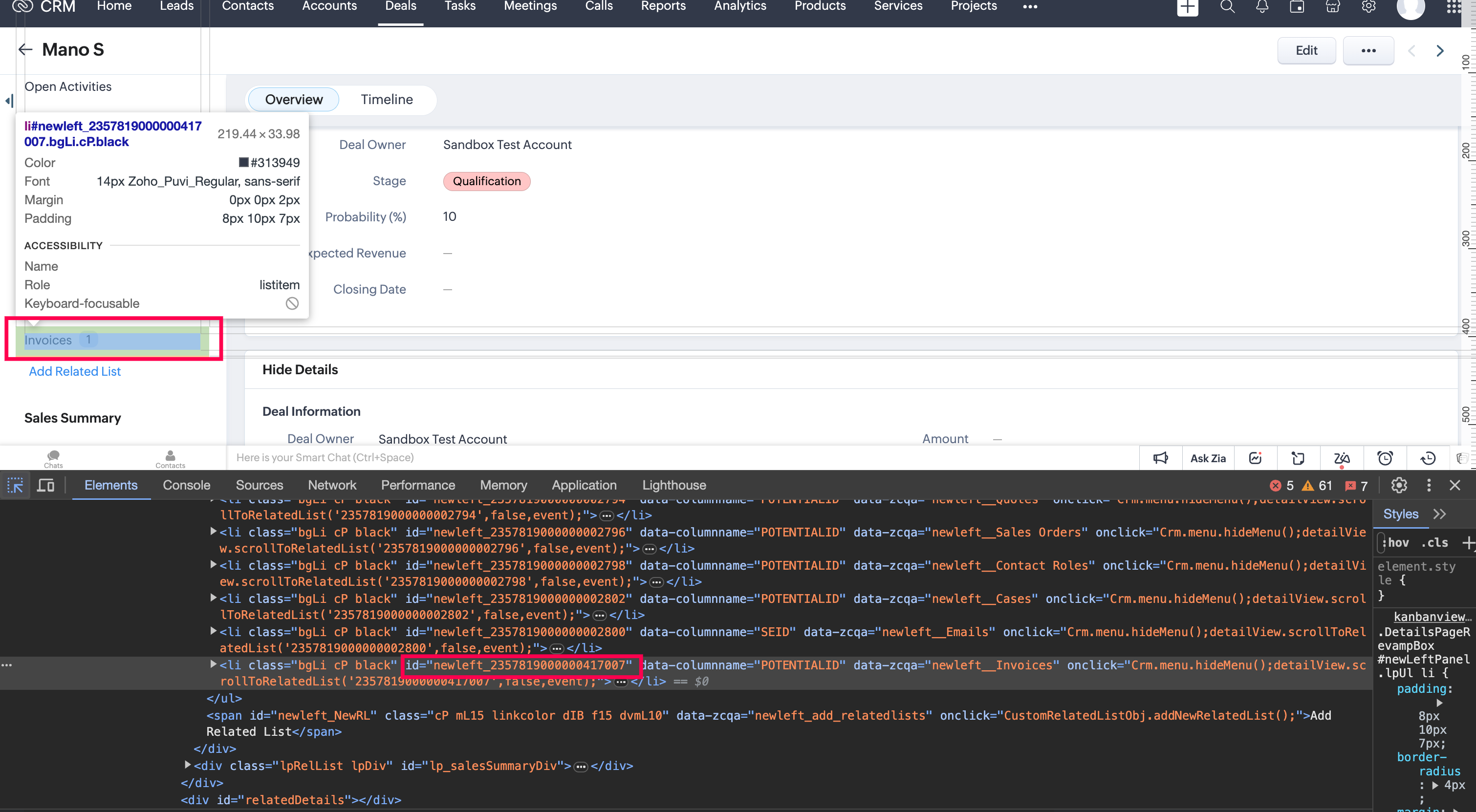The width and height of the screenshot is (1476, 812).
Task: Click the DevTools error count badge
Action: [1282, 486]
